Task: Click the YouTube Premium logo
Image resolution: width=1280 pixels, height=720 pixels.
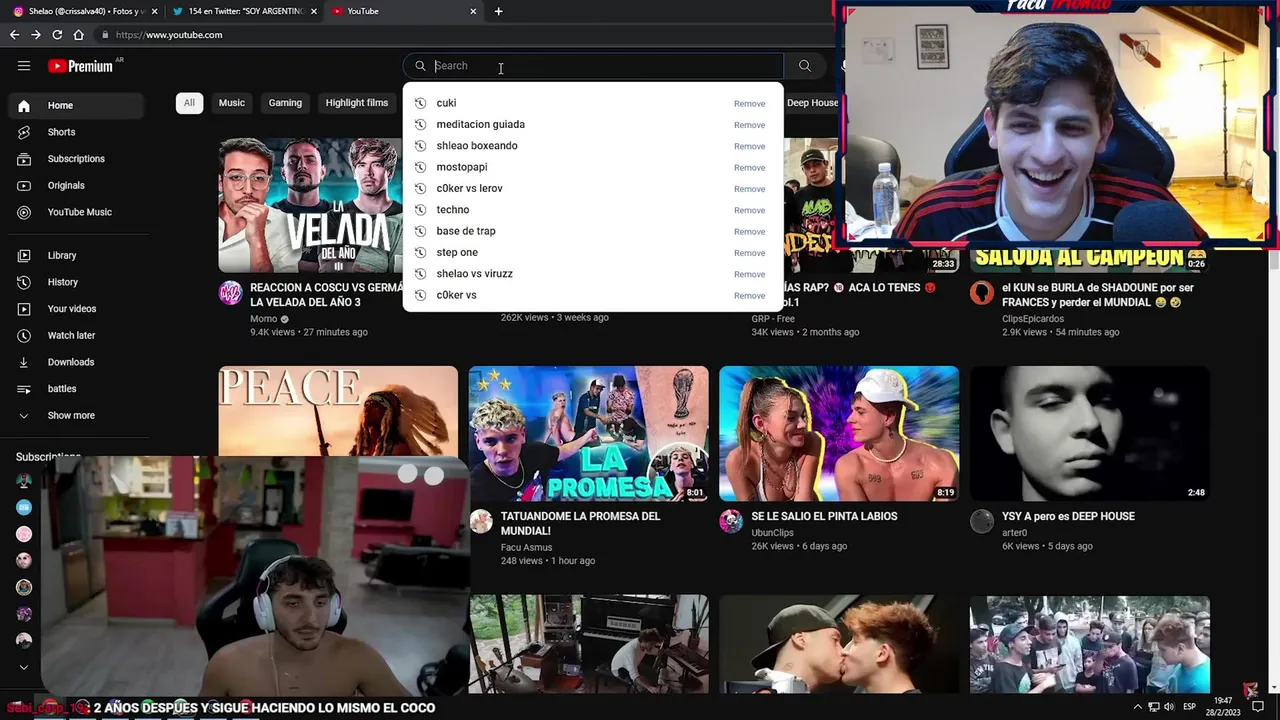Action: 82,66
